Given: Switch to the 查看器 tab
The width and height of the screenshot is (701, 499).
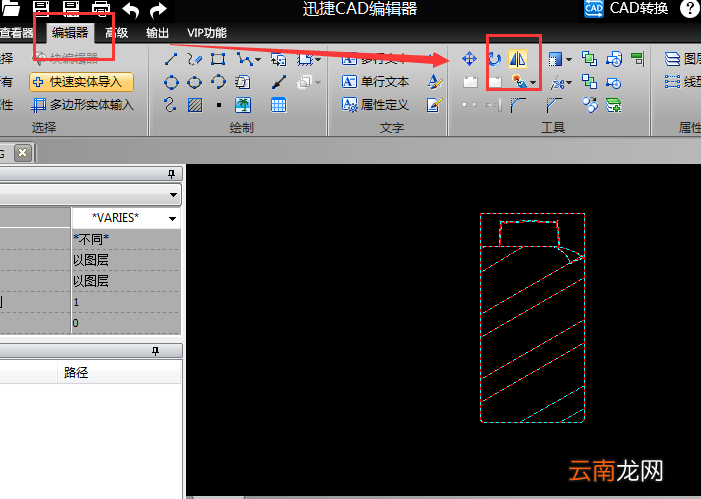Looking at the screenshot, I should tap(17, 33).
